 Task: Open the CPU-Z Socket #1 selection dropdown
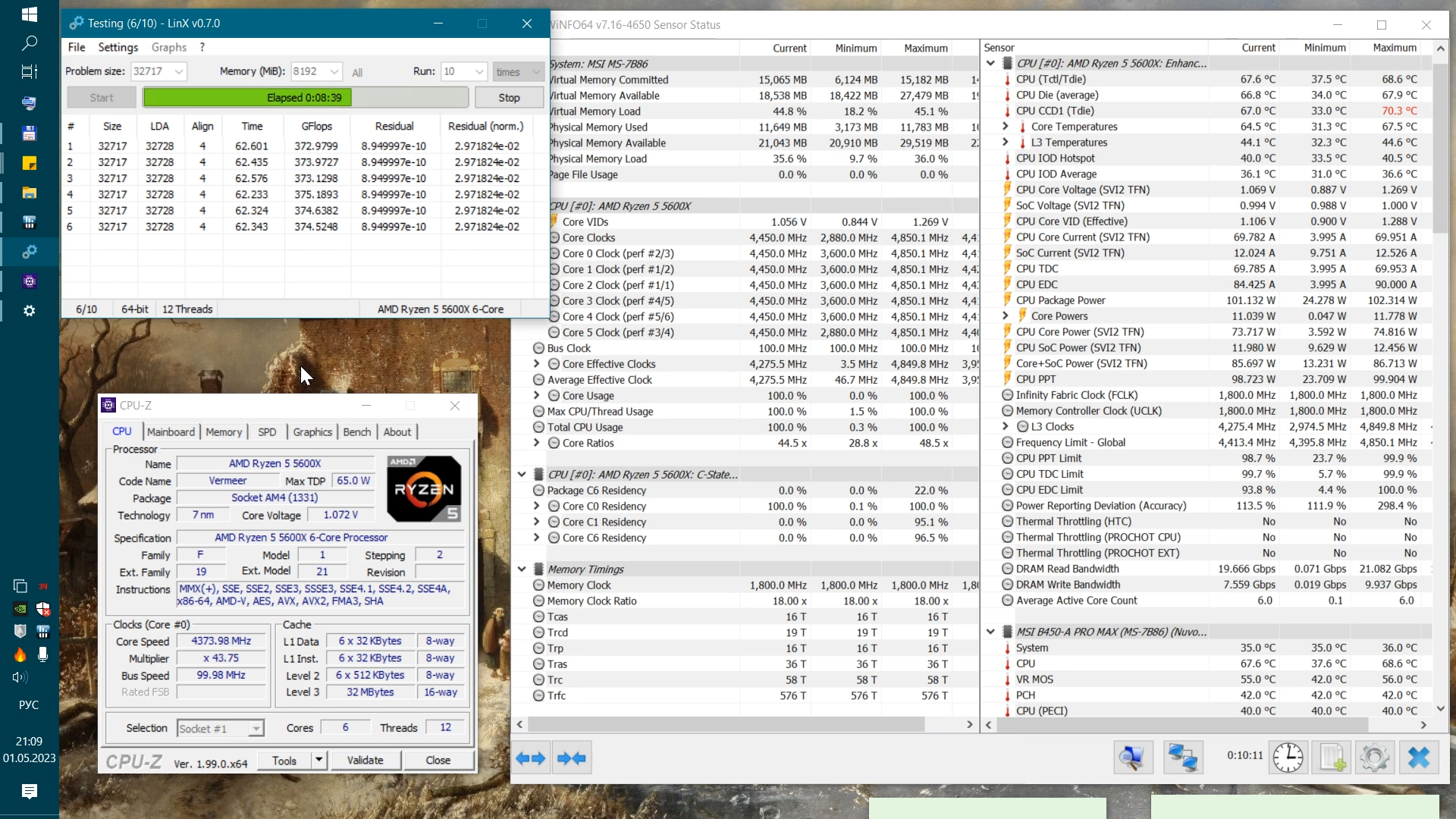[x=256, y=729]
